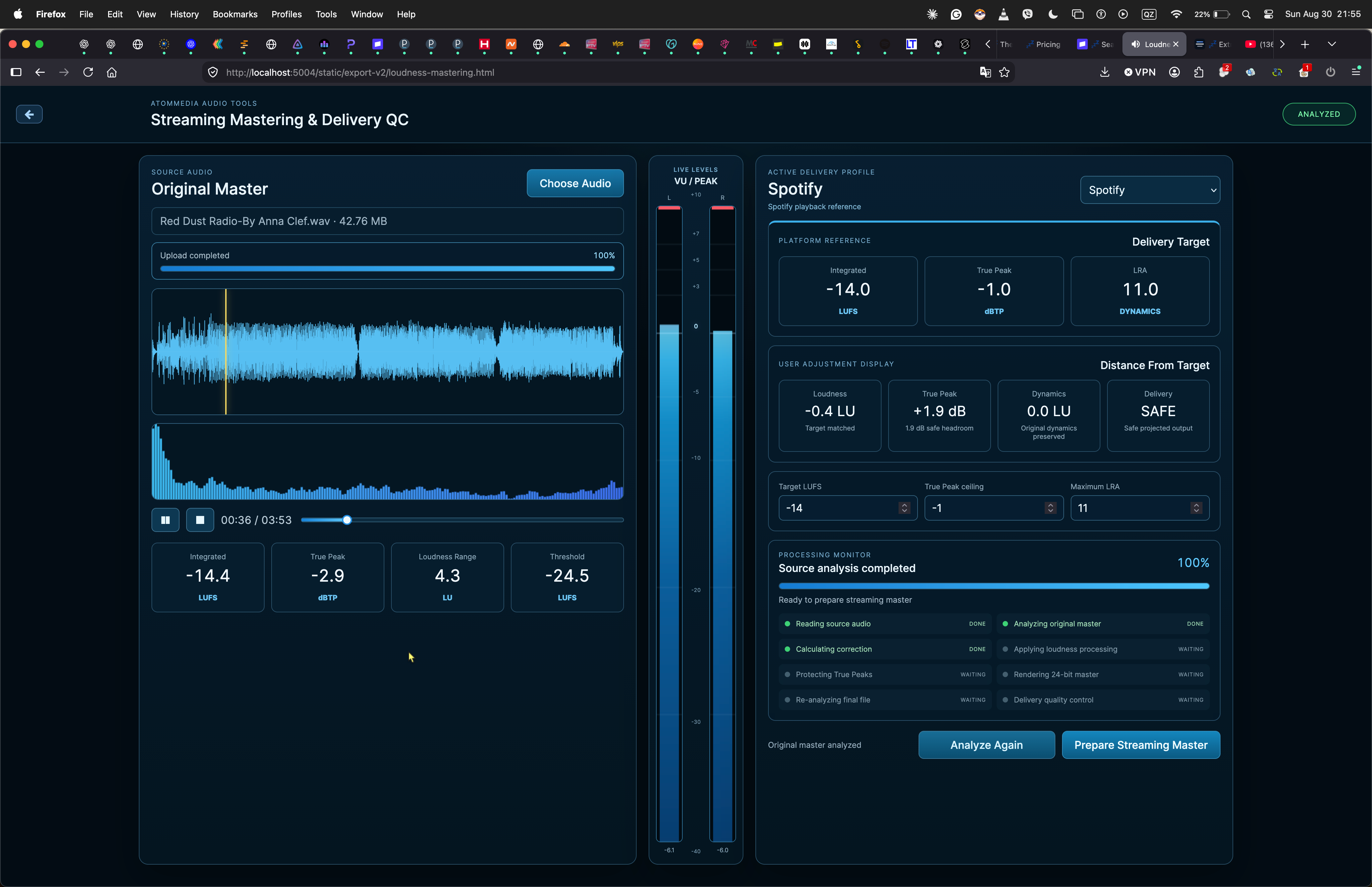Click the browser back arrow
This screenshot has height=887, width=1372.
point(40,72)
